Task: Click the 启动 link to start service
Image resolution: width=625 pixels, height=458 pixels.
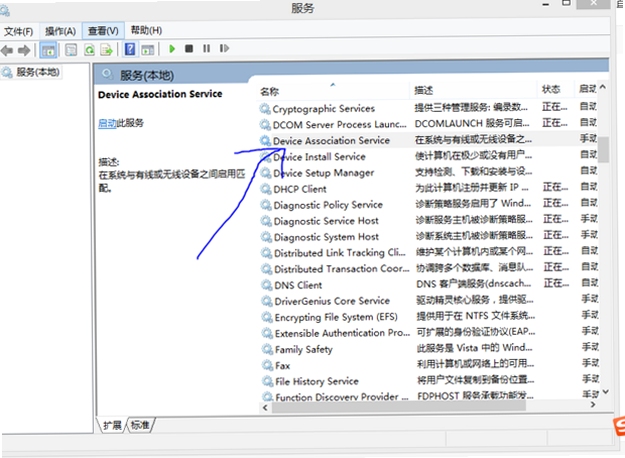Action: click(x=107, y=123)
